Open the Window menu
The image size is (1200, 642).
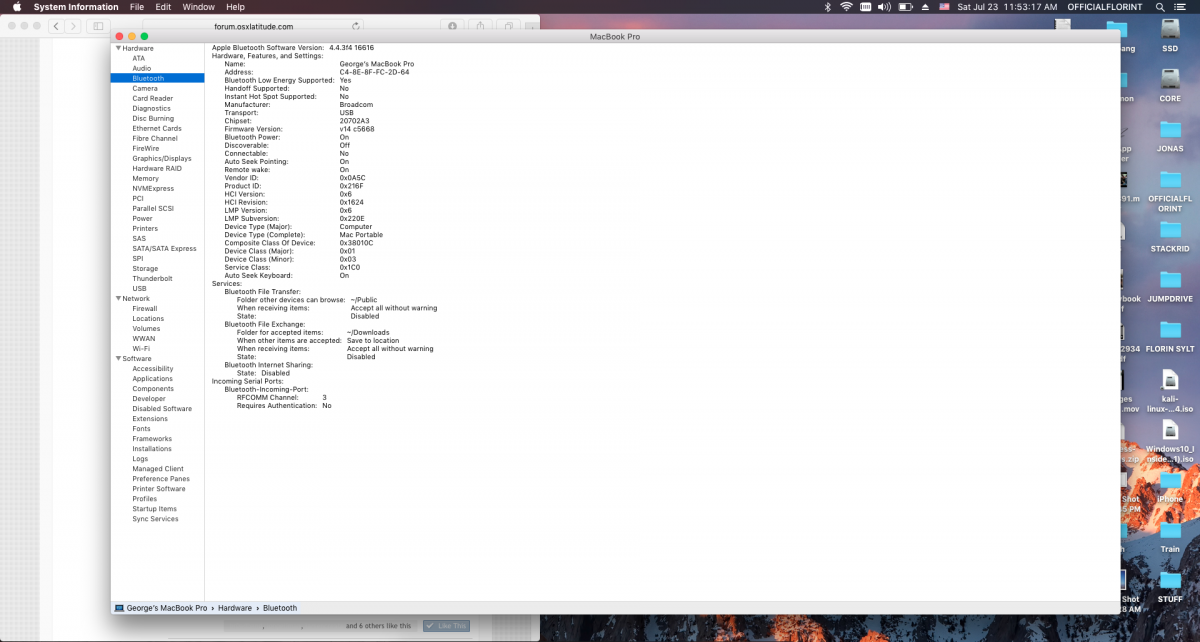198,7
